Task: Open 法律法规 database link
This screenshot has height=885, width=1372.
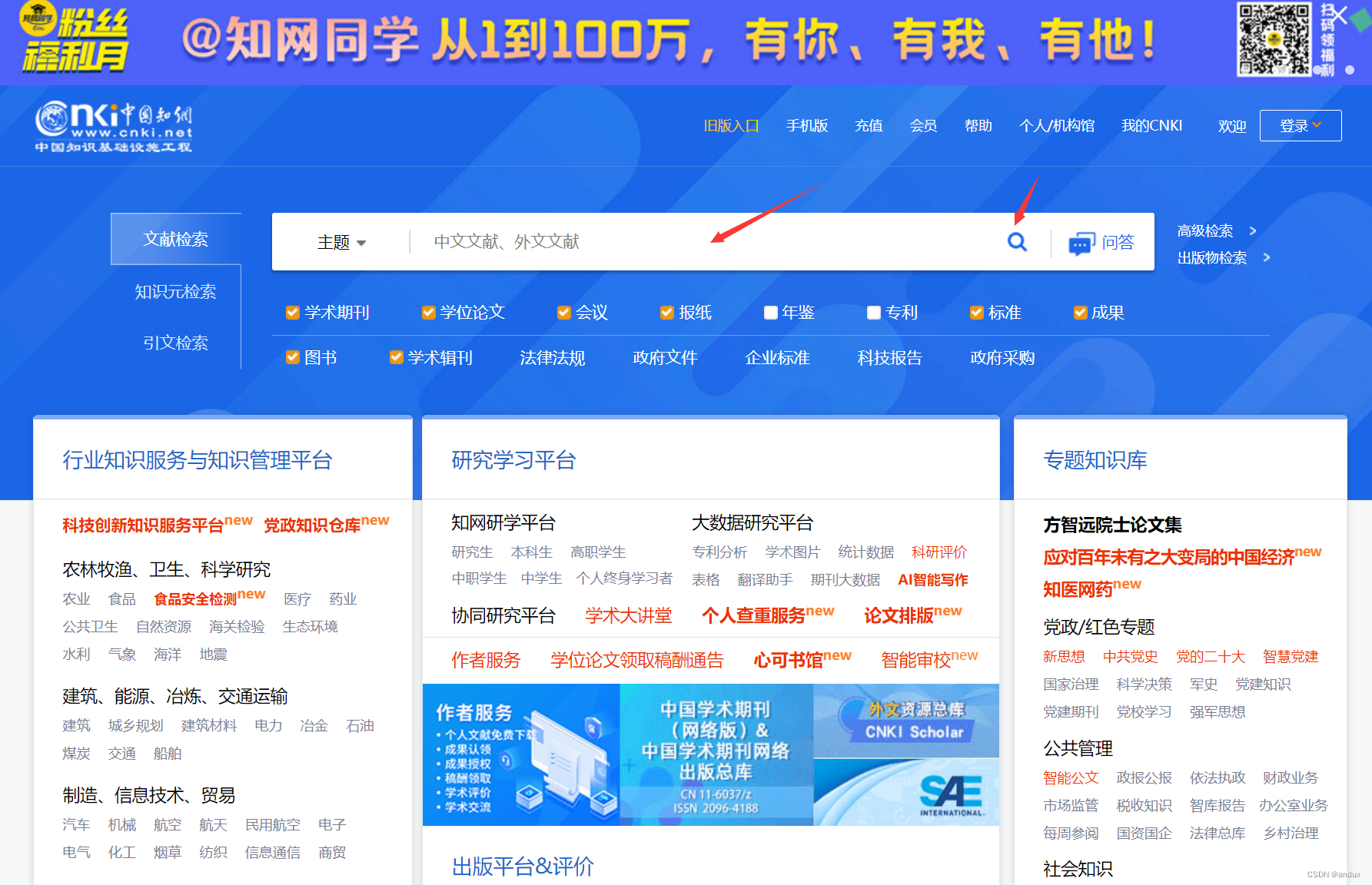Action: pyautogui.click(x=552, y=358)
